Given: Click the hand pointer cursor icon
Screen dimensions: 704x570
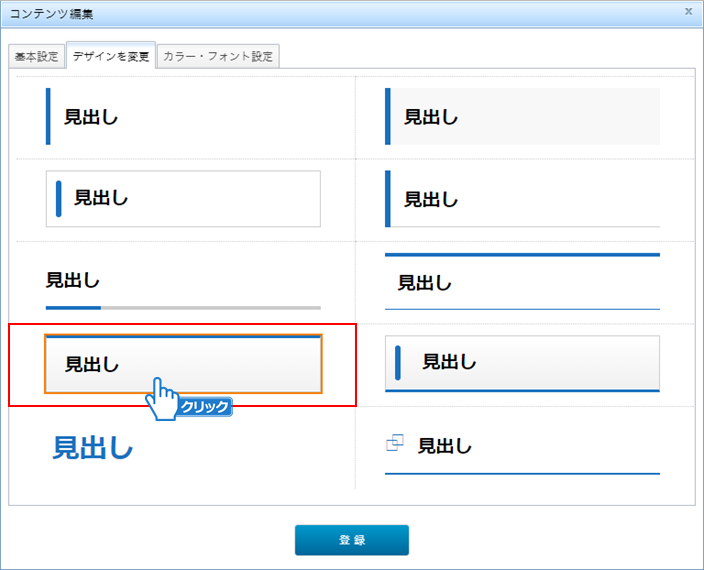Looking at the screenshot, I should pos(161,398).
